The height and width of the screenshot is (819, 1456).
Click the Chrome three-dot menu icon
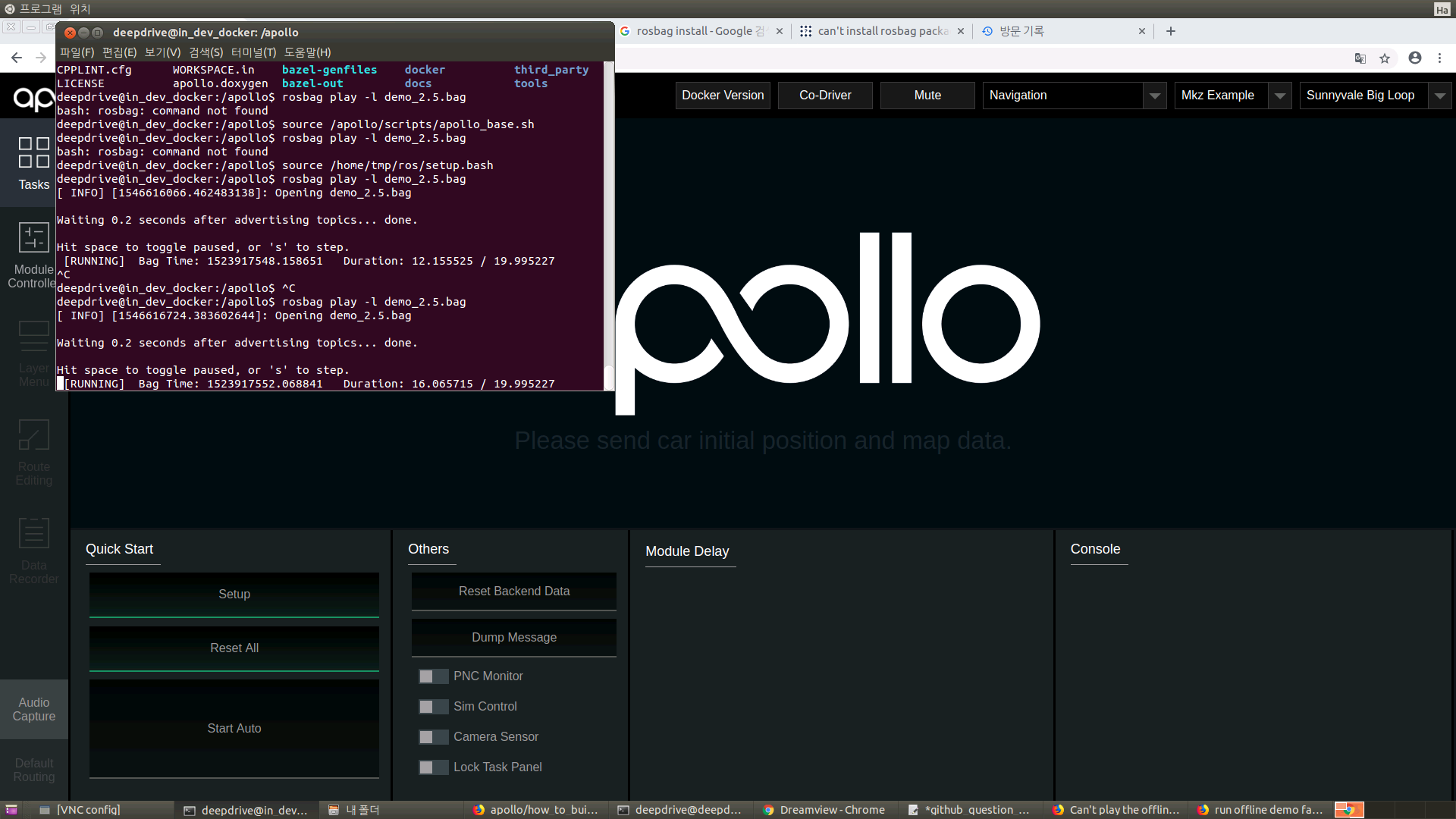click(1439, 58)
